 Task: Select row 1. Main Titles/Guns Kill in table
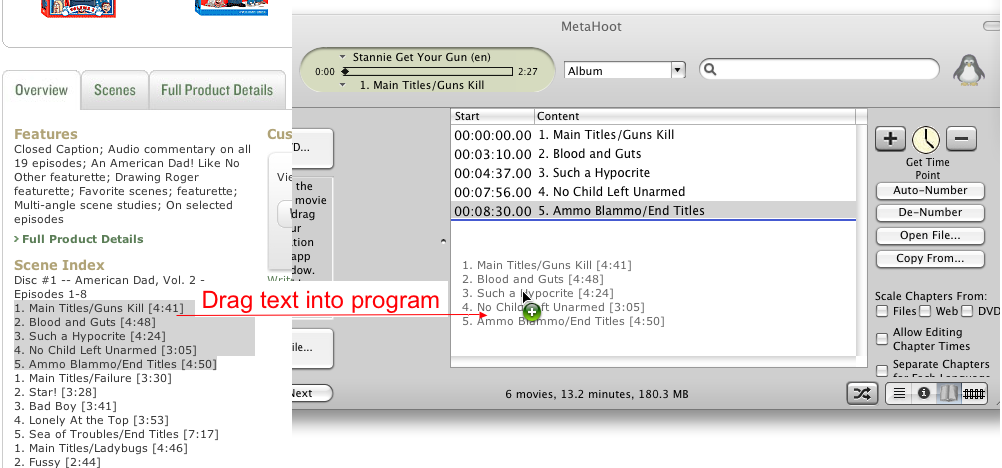pos(653,135)
